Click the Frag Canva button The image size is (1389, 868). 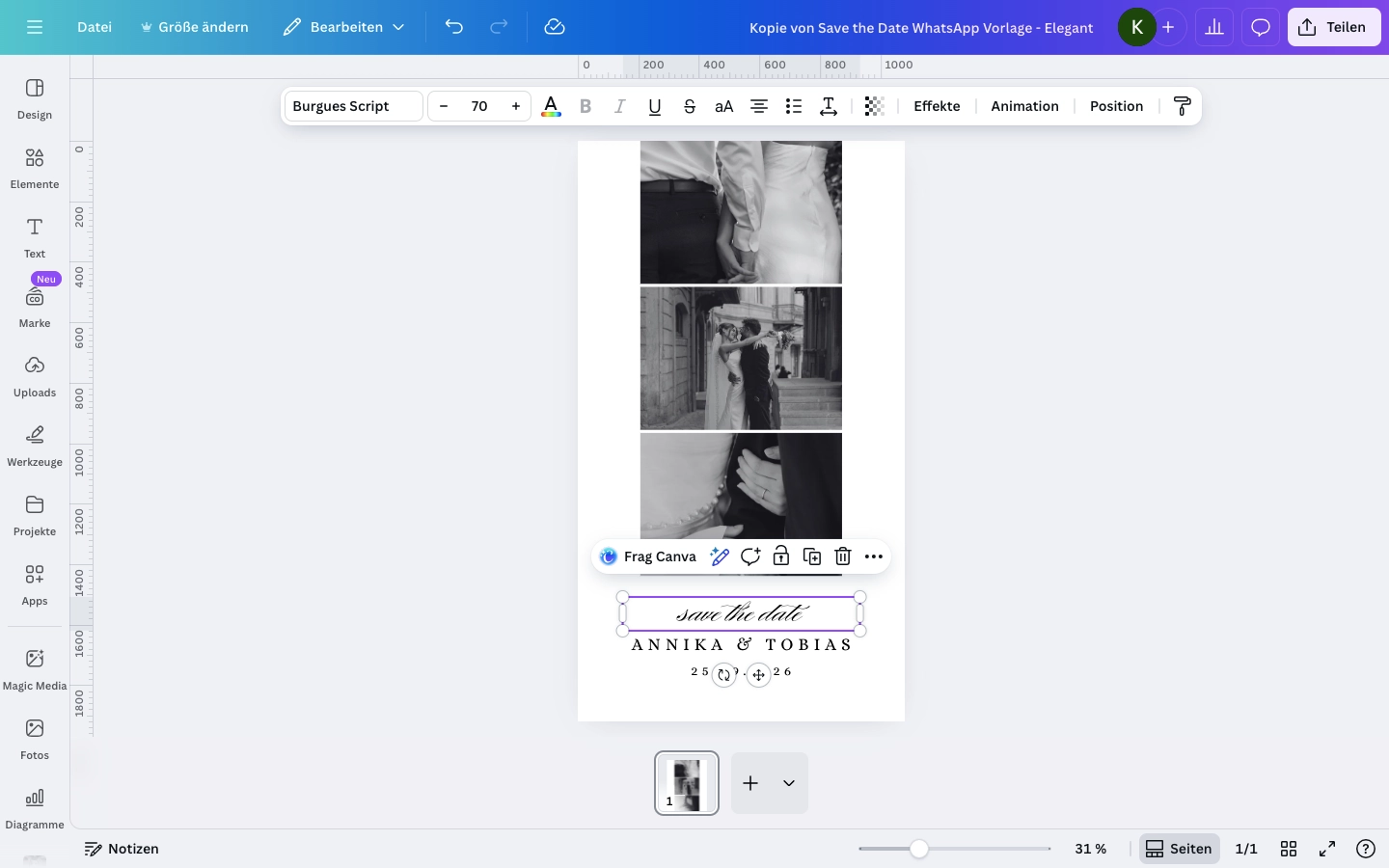(x=648, y=556)
